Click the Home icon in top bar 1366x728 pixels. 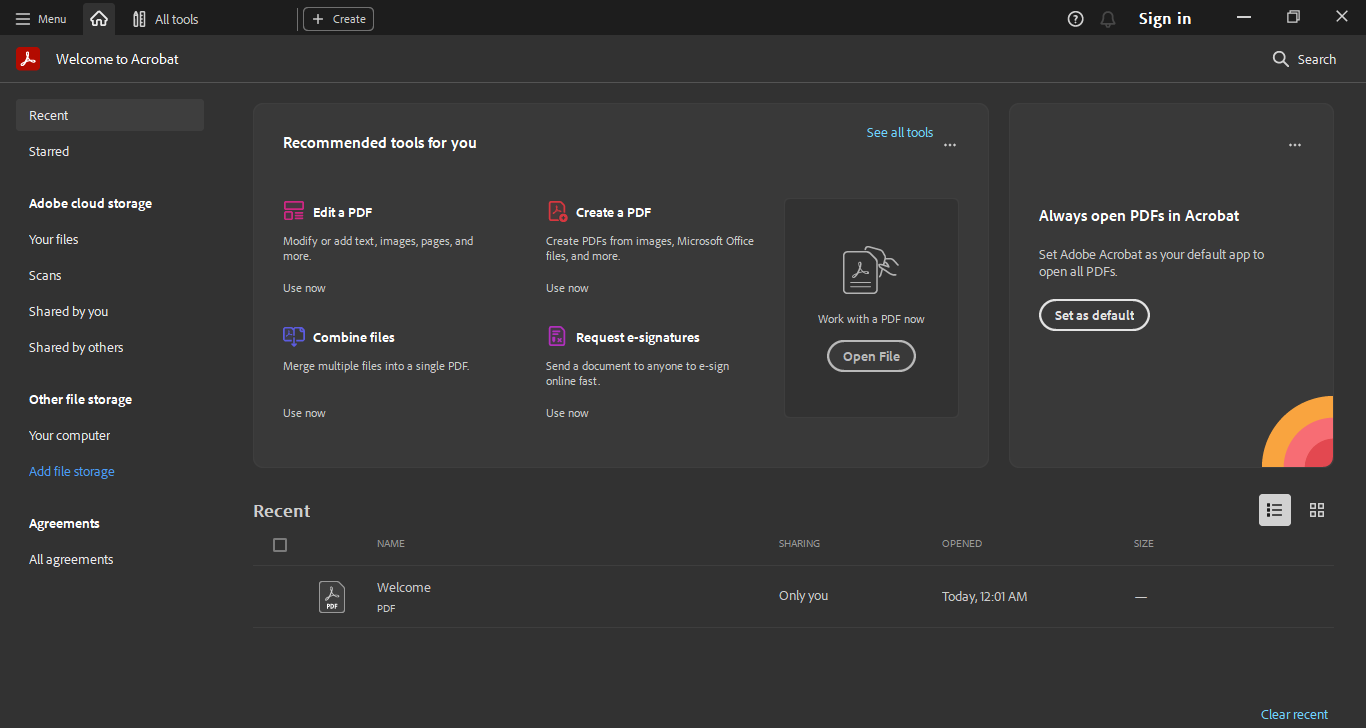click(98, 18)
